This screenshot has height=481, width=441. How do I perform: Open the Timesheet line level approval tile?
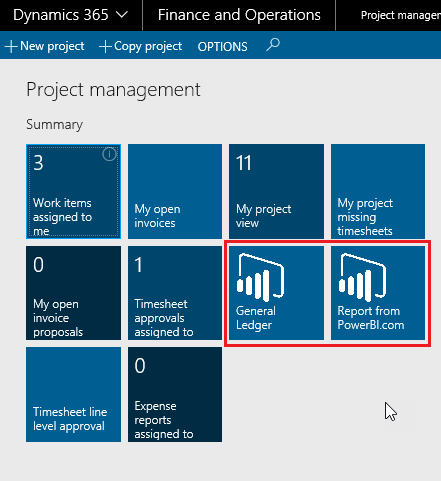click(x=74, y=395)
